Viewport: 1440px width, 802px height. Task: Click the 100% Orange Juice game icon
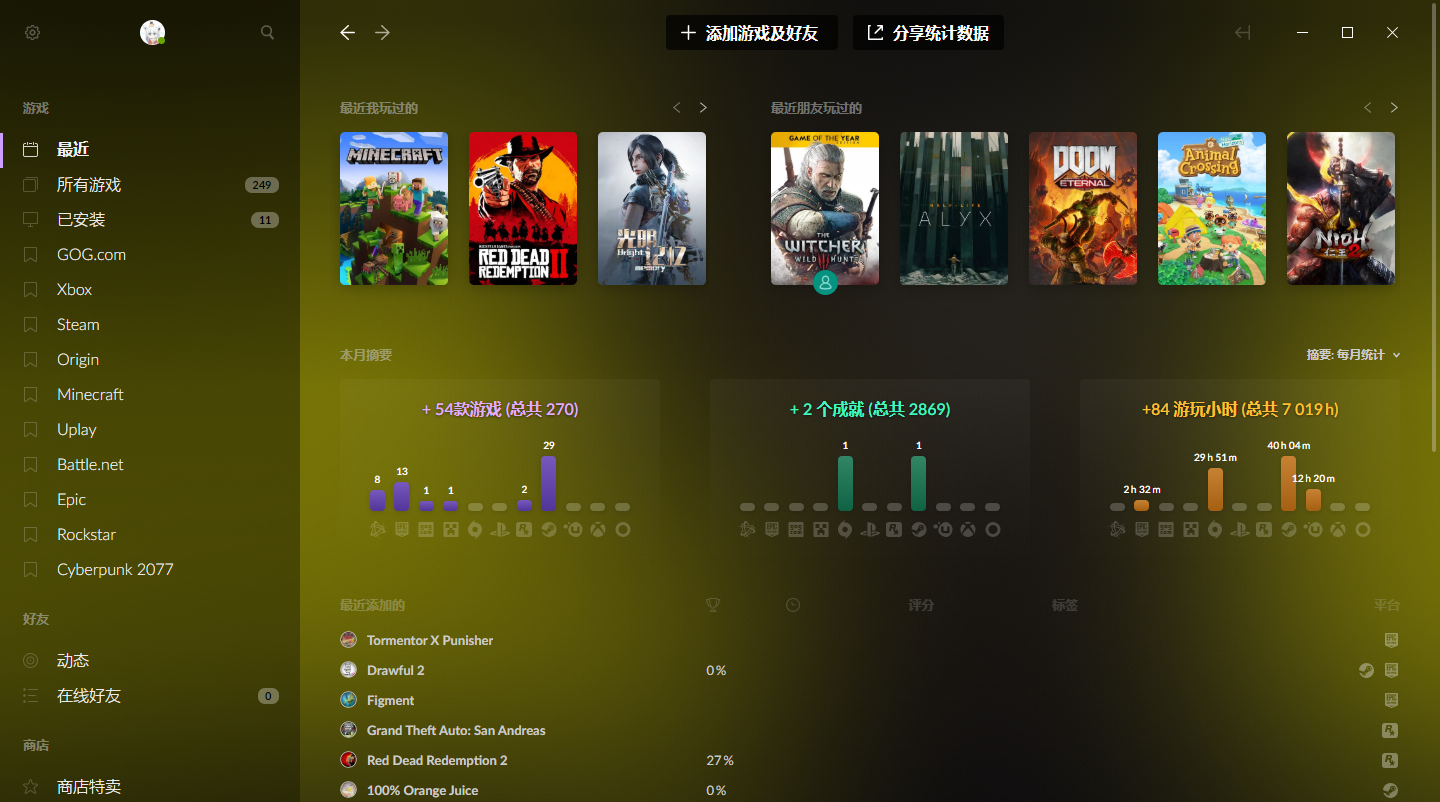point(348,790)
